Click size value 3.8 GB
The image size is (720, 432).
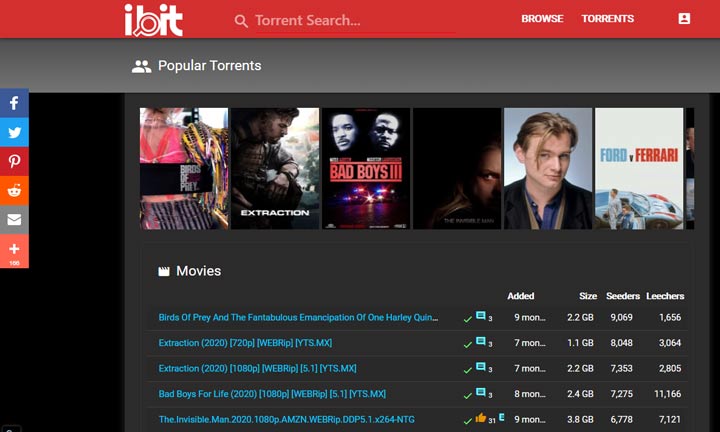coord(580,420)
